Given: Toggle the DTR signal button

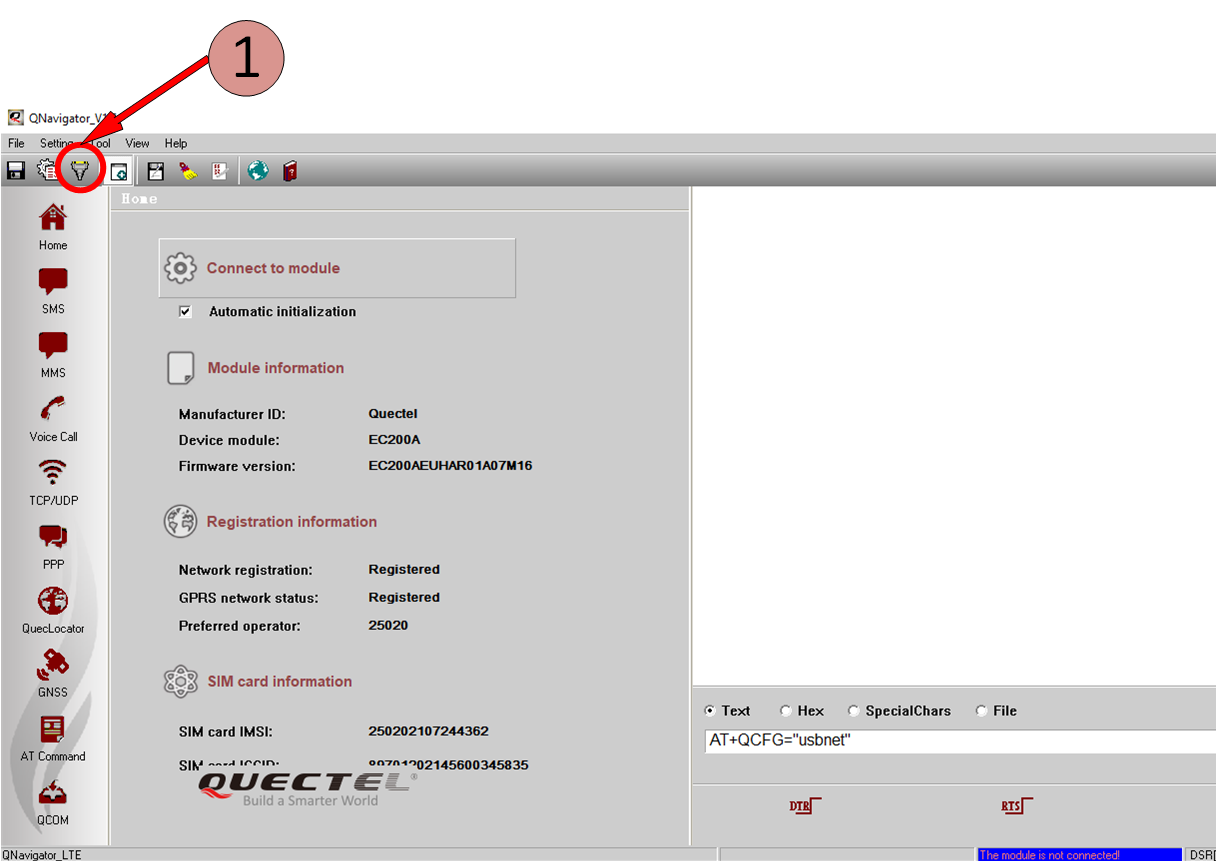Looking at the screenshot, I should coord(805,806).
